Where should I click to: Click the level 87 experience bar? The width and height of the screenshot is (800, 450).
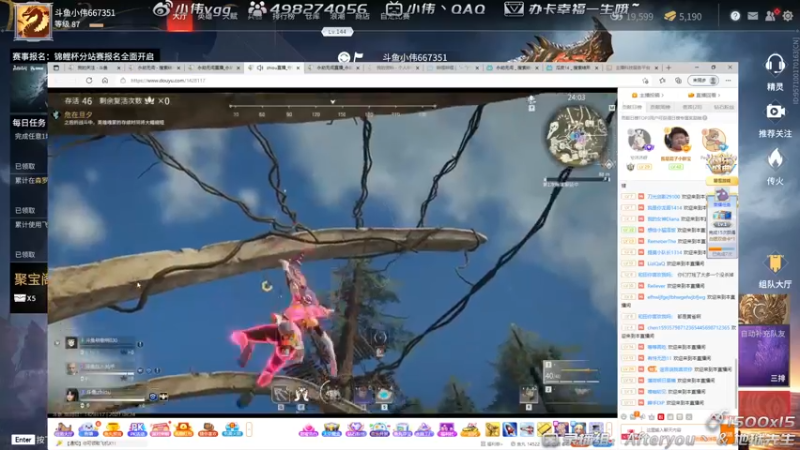[x=96, y=25]
